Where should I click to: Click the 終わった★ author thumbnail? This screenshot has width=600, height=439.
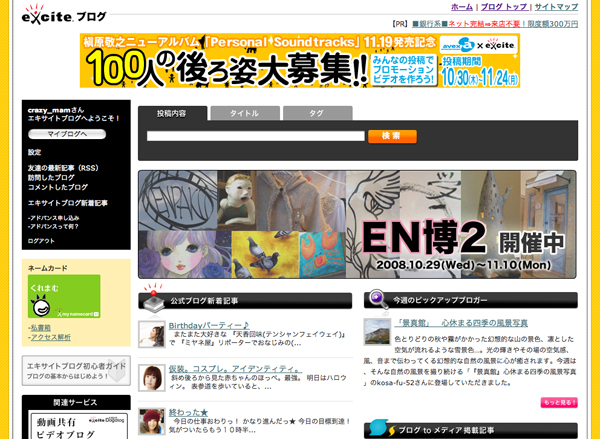(x=152, y=421)
